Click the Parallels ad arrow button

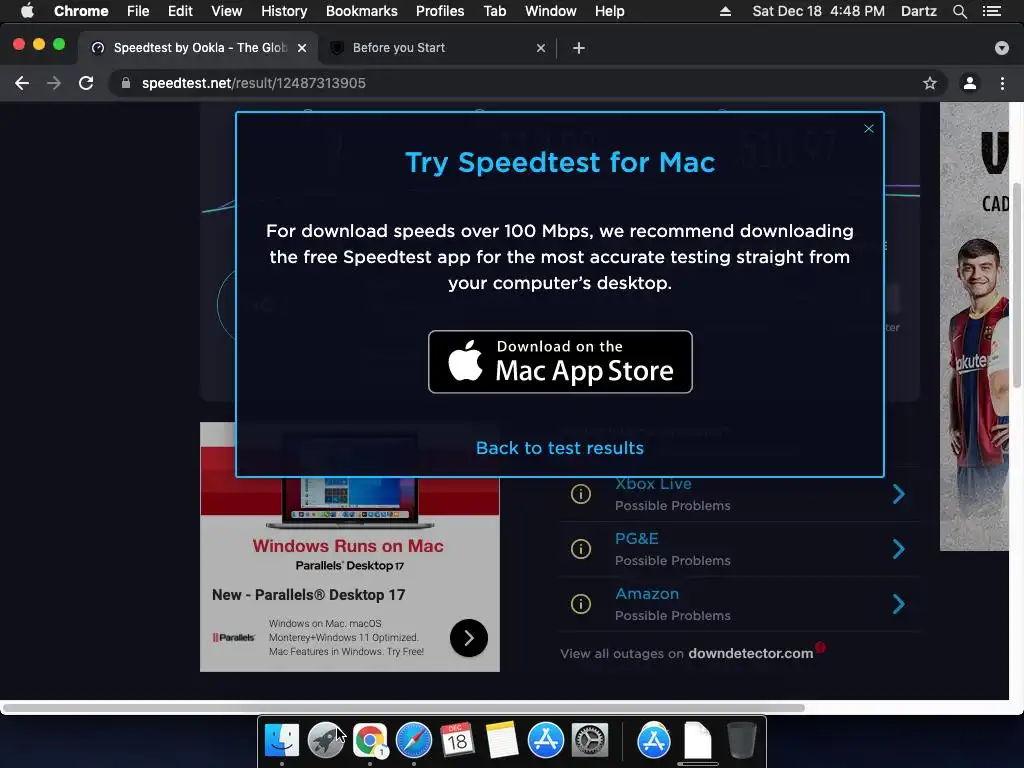[x=468, y=638]
